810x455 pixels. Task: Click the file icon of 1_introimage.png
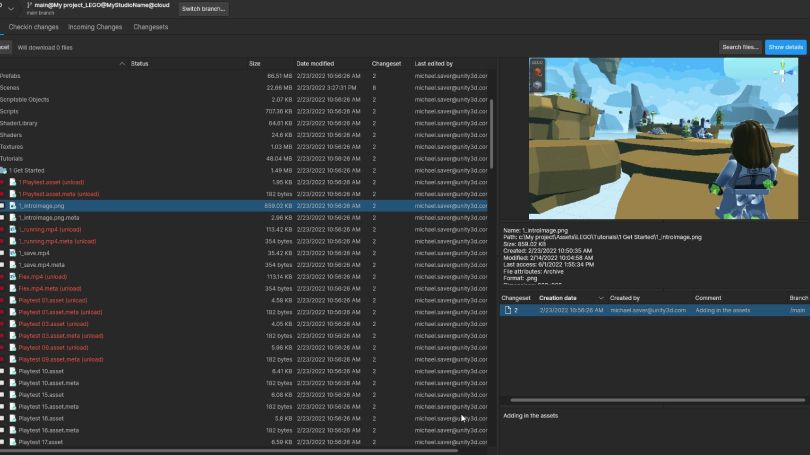pyautogui.click(x=13, y=206)
